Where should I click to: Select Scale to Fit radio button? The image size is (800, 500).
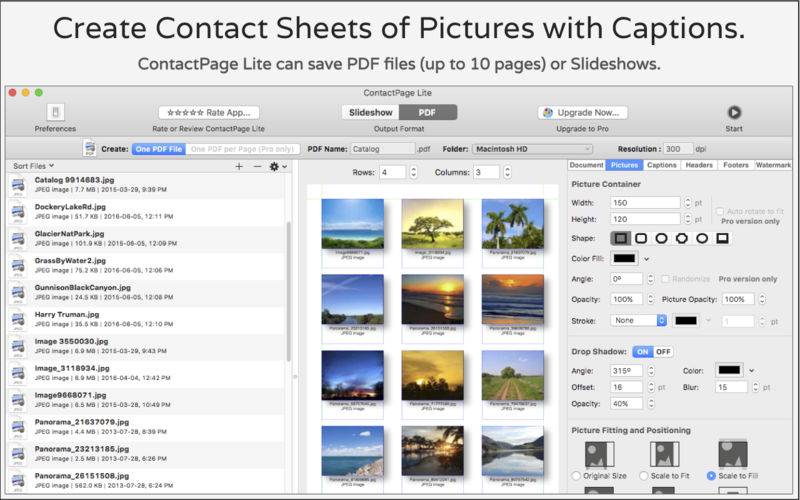pos(643,476)
